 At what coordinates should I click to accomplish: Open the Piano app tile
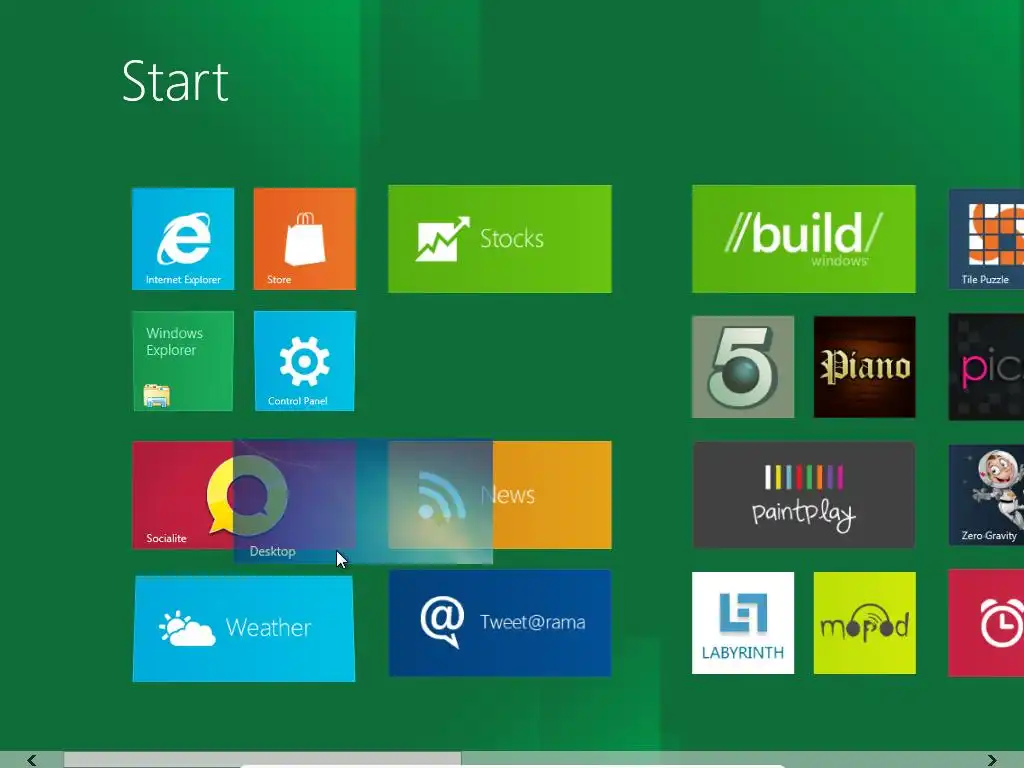[865, 367]
